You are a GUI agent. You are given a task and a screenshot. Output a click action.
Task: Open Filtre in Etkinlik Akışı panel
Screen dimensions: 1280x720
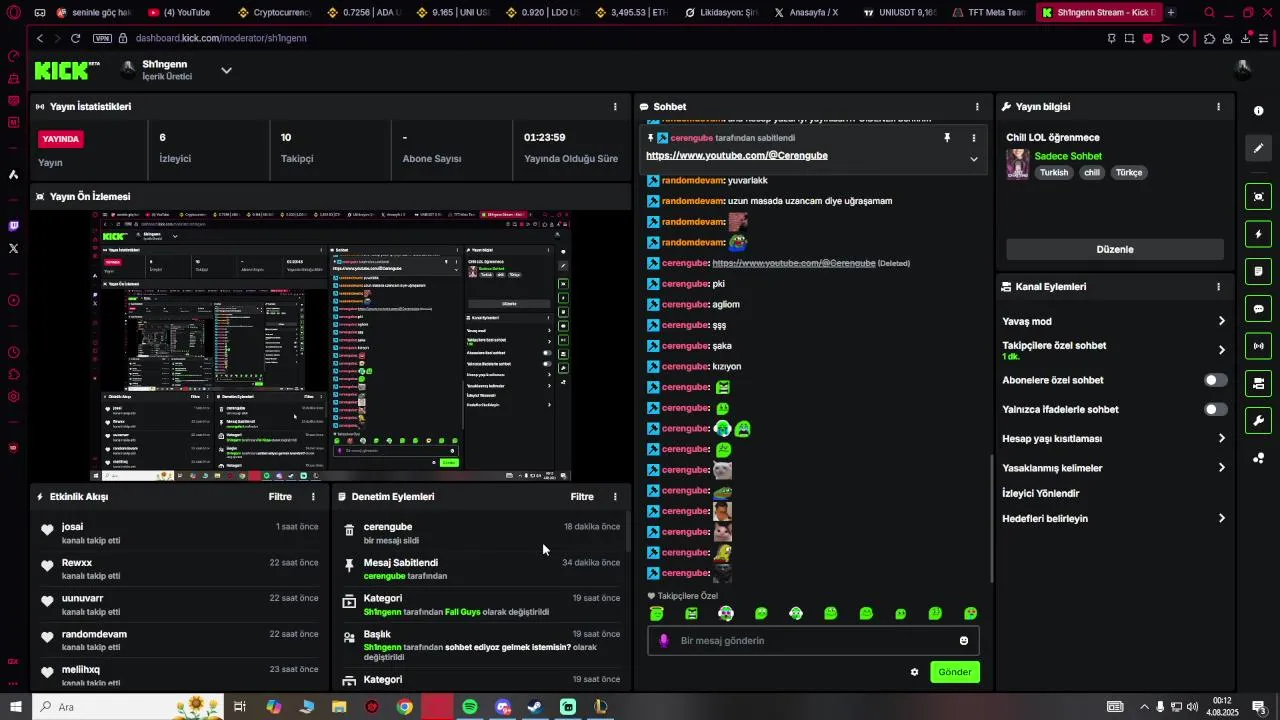[280, 496]
